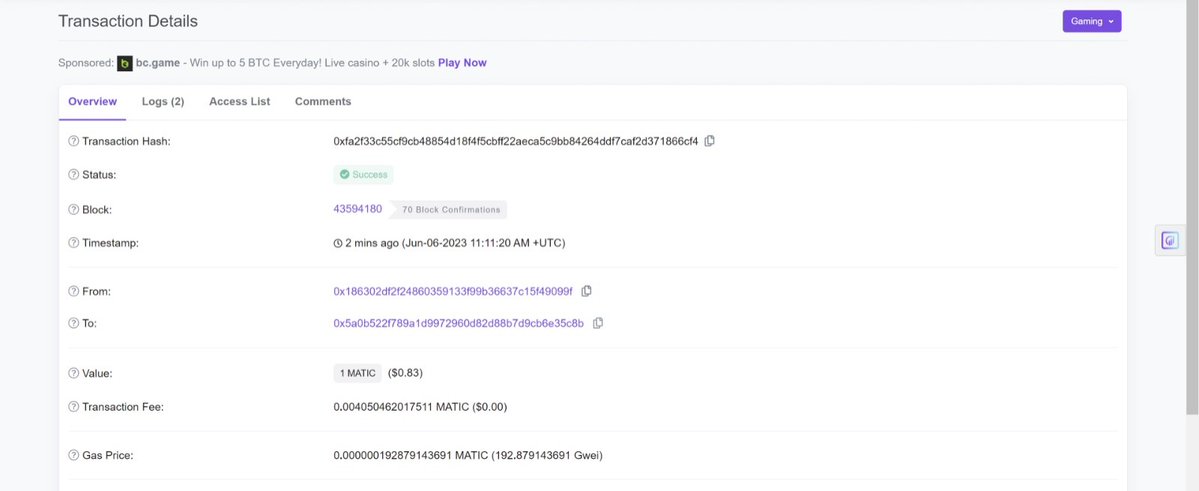Open the Gaming dropdown

pos(1091,21)
